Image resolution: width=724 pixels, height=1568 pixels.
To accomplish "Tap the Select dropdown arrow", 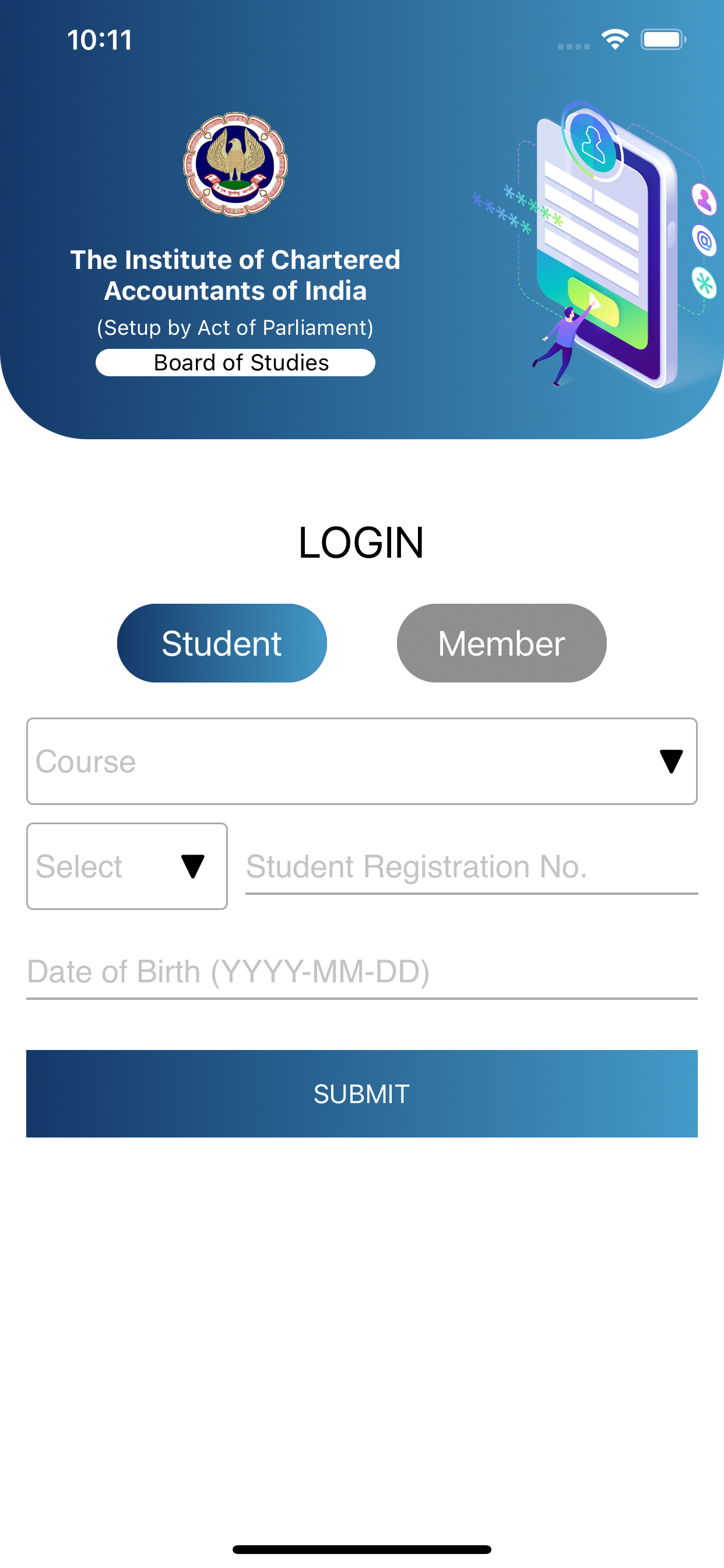I will [x=193, y=866].
